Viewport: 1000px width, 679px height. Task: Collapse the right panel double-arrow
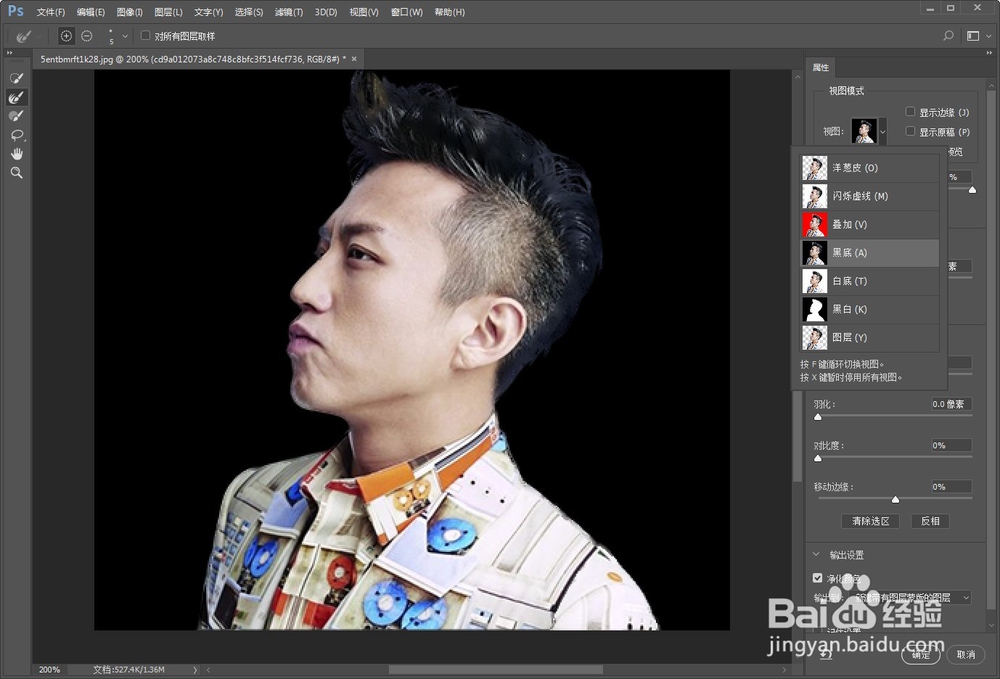pos(989,53)
